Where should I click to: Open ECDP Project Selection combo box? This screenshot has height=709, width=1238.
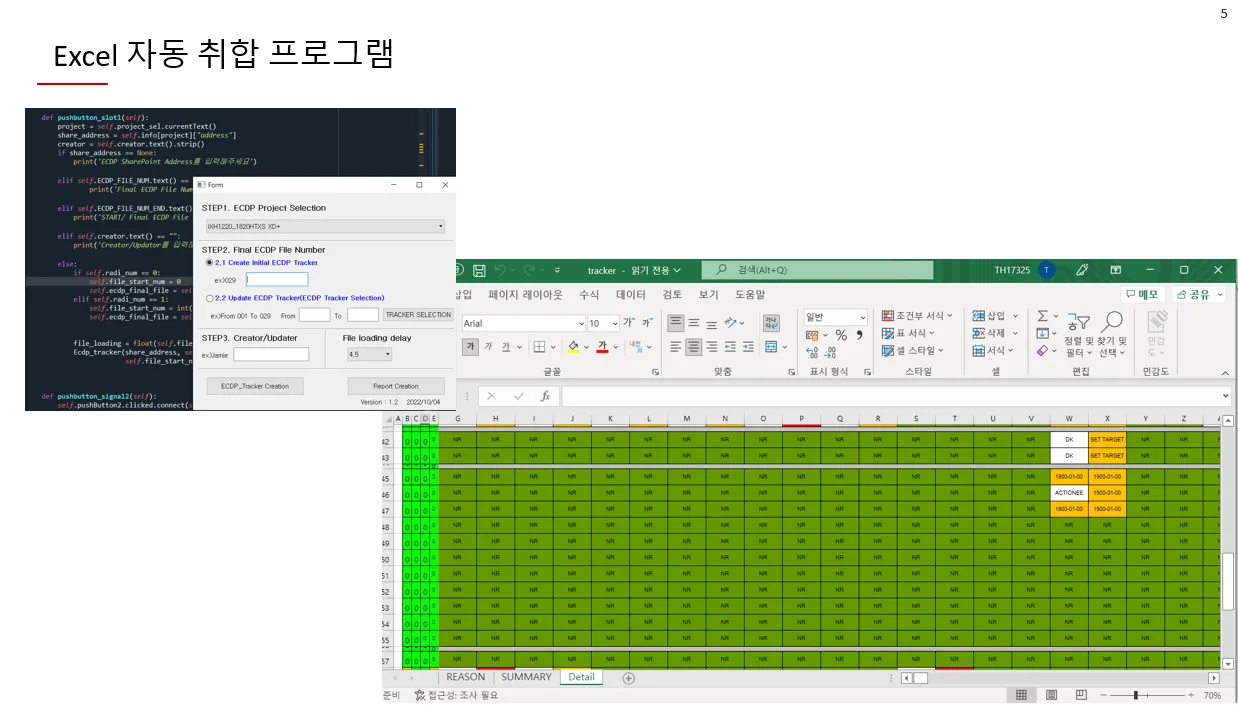point(325,227)
